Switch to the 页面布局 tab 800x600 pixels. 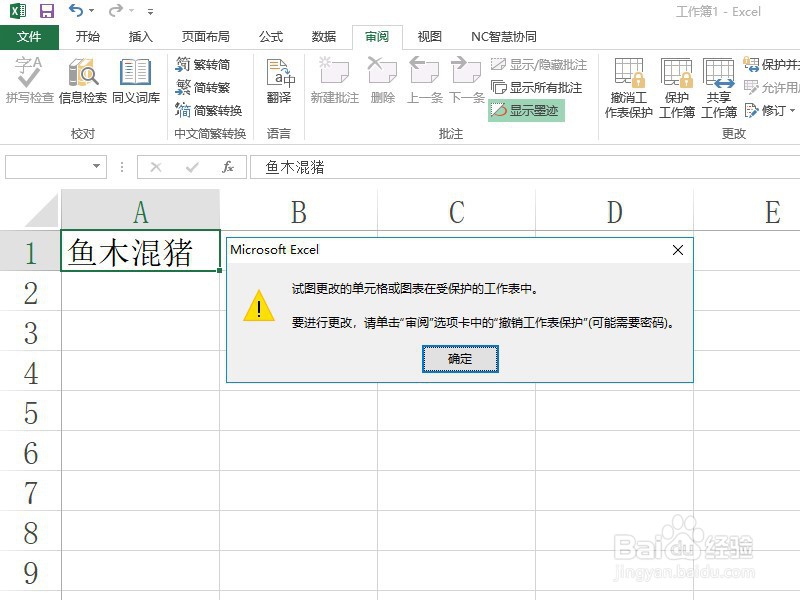[206, 37]
